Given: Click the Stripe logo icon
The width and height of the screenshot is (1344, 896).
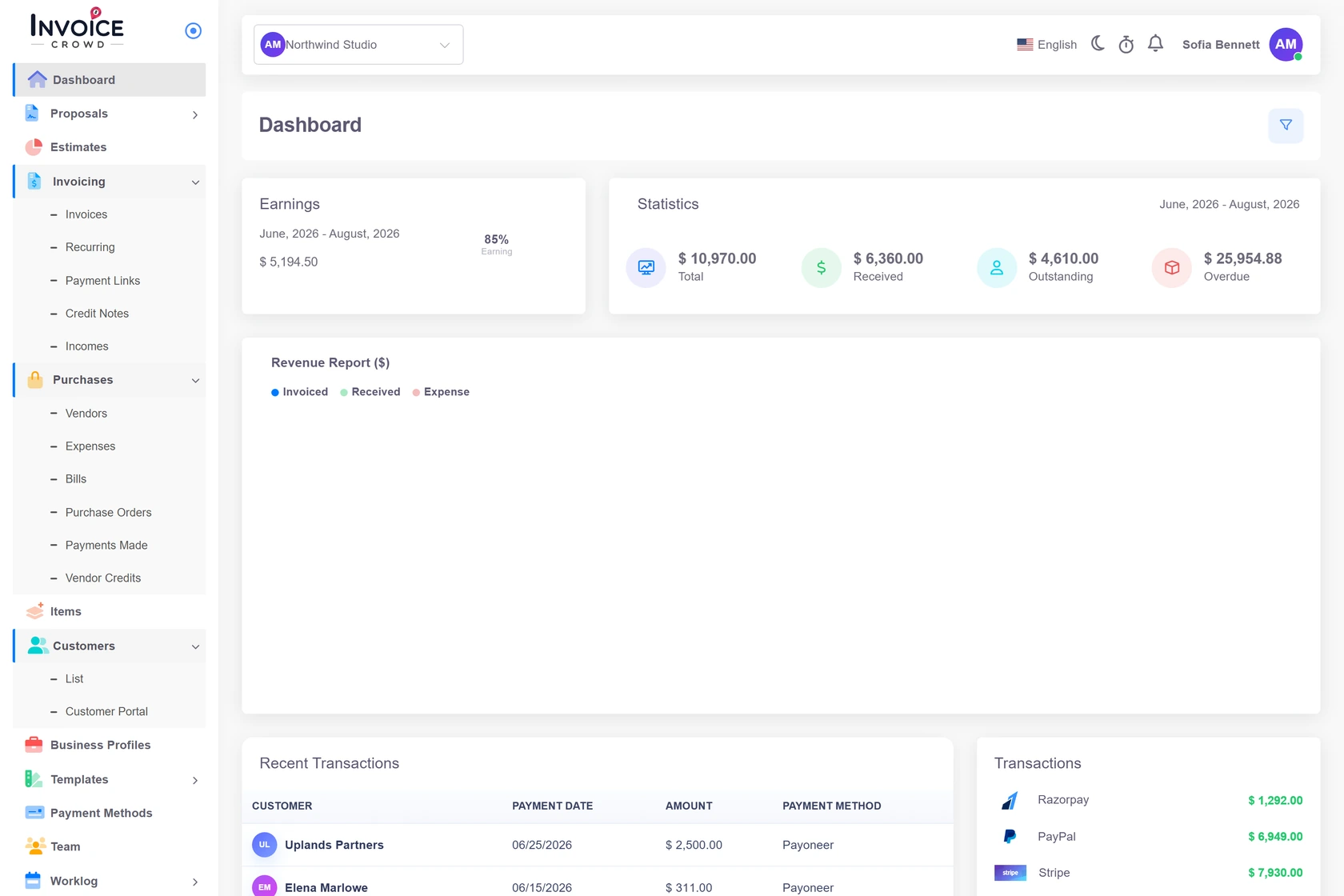Looking at the screenshot, I should 1010,873.
